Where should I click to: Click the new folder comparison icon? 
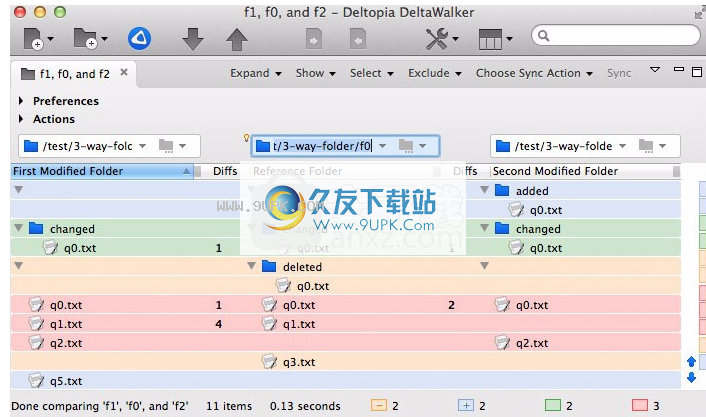pyautogui.click(x=86, y=39)
